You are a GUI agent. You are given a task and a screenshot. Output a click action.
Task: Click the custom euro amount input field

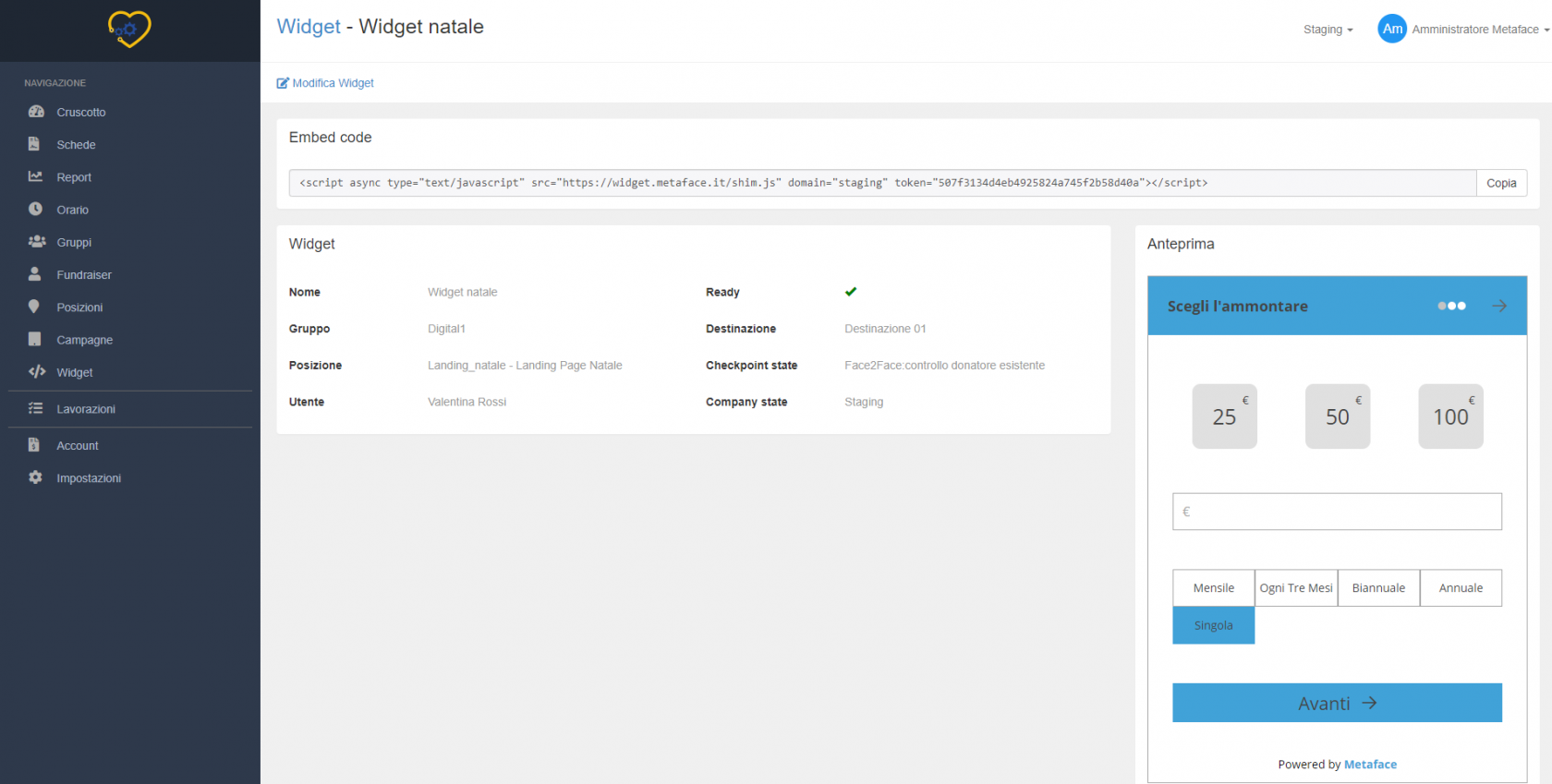(x=1337, y=512)
